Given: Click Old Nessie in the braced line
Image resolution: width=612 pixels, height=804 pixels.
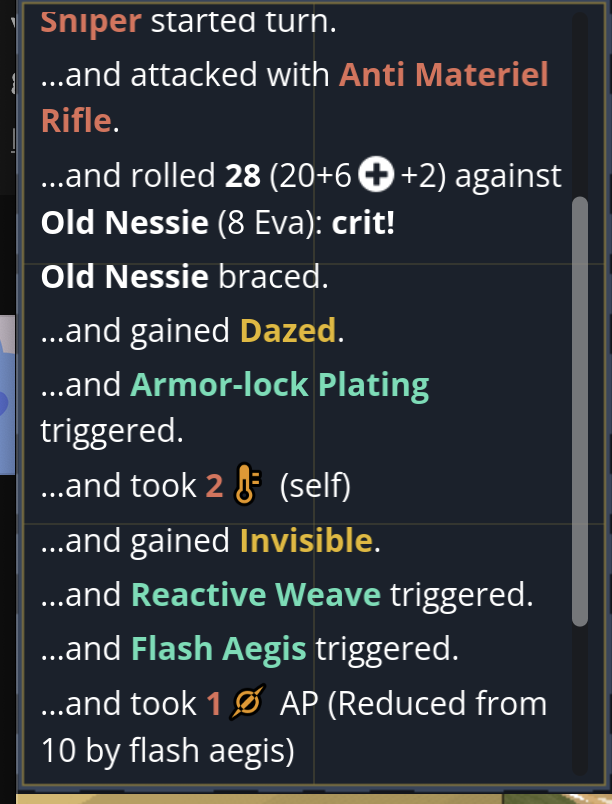Looking at the screenshot, I should coord(124,277).
